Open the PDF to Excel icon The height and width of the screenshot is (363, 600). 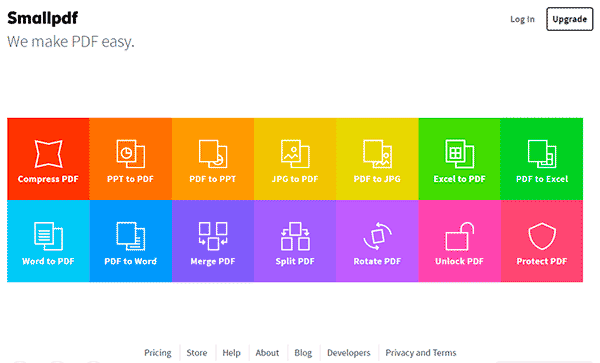tap(542, 154)
